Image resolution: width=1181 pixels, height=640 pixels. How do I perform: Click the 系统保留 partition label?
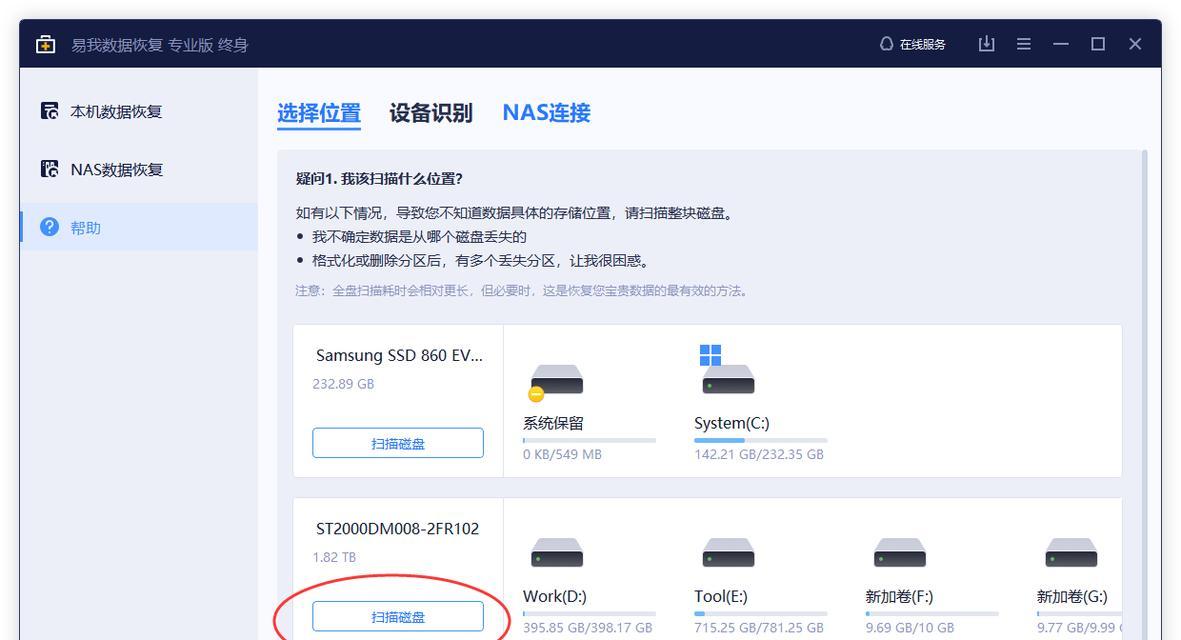(554, 423)
